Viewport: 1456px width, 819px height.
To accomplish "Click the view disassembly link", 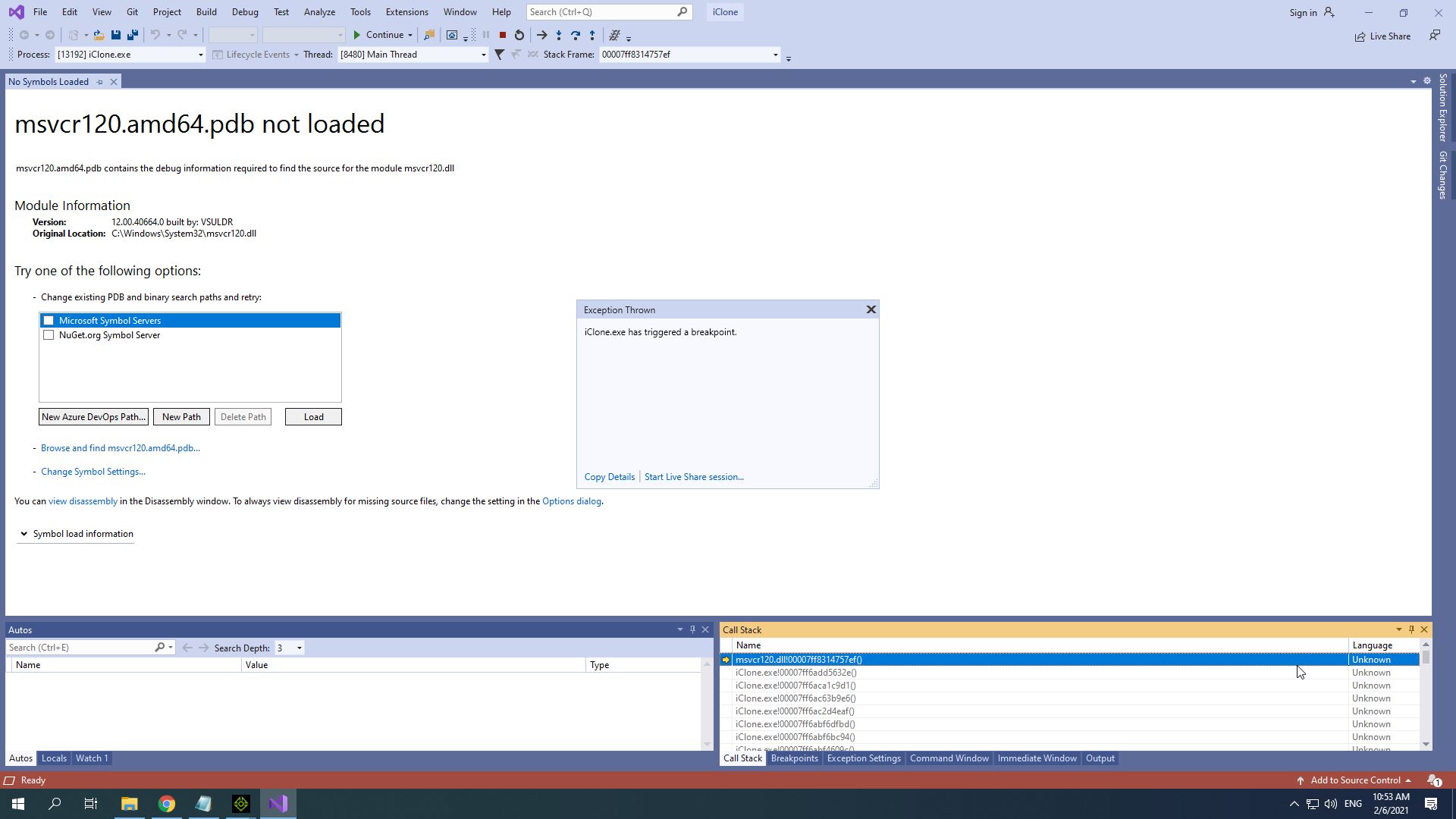I will 83,501.
